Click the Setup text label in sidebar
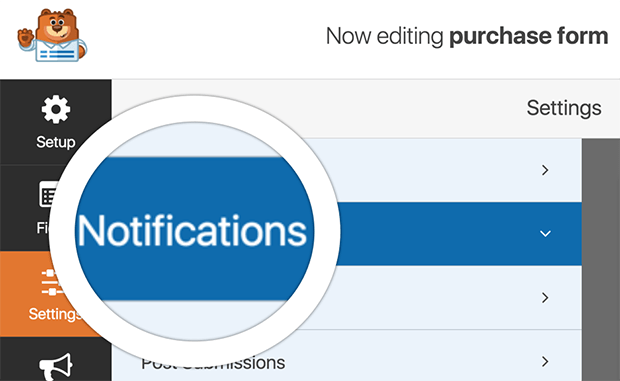This screenshot has height=381, width=620. click(x=56, y=142)
